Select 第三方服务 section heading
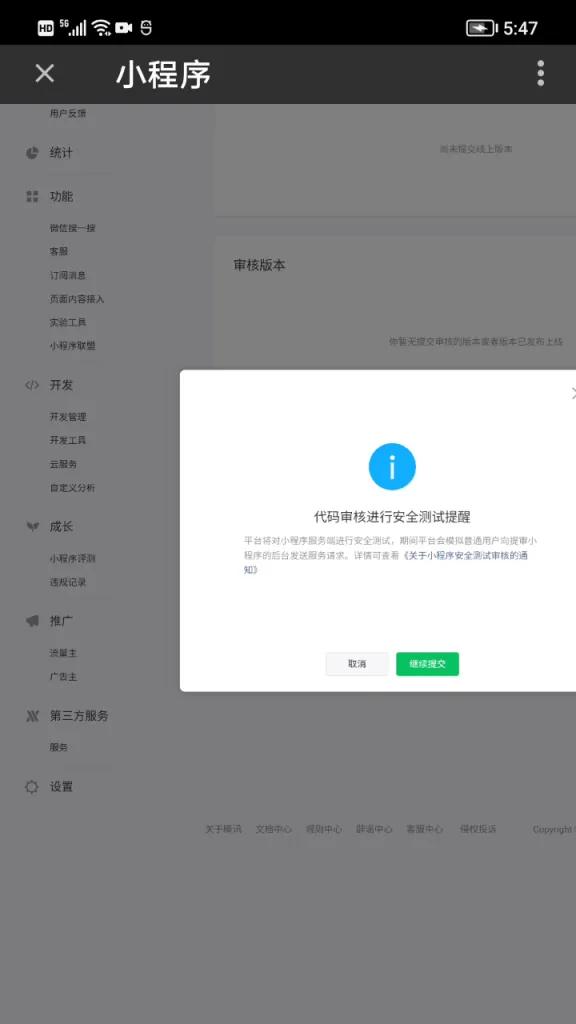This screenshot has width=576, height=1024. pyautogui.click(x=79, y=716)
